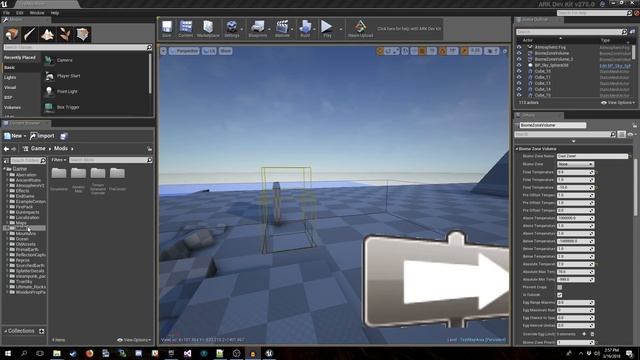Expand the Collections section
Viewport: 640px width, 360px height.
coord(6,331)
